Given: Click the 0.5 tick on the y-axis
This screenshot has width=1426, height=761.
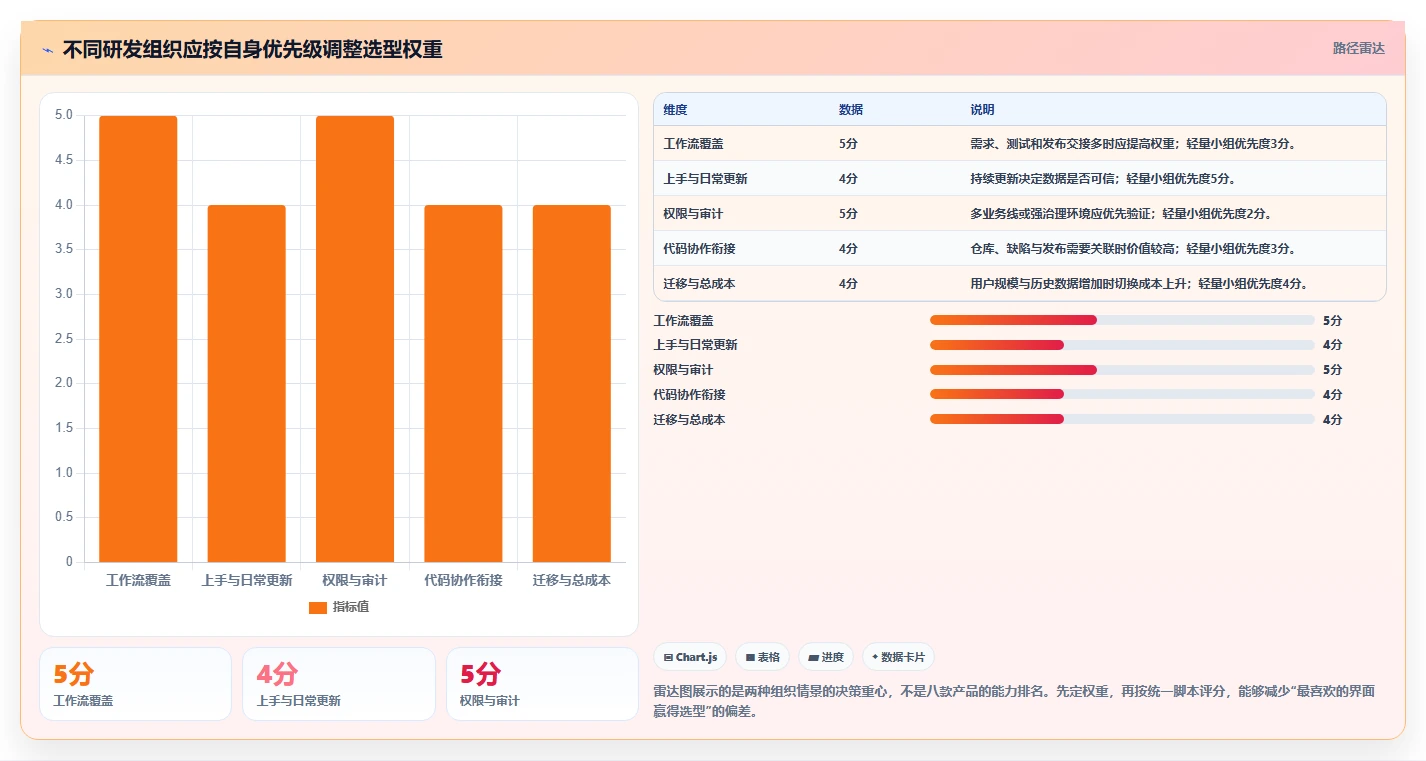Looking at the screenshot, I should point(63,517).
